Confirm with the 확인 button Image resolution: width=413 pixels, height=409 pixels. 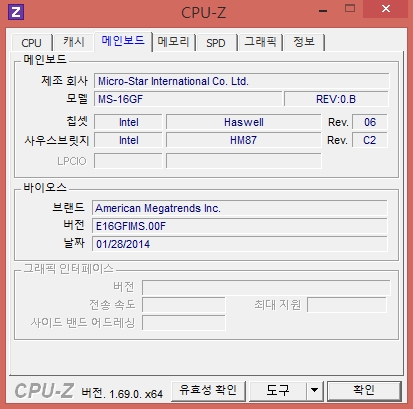(x=364, y=390)
